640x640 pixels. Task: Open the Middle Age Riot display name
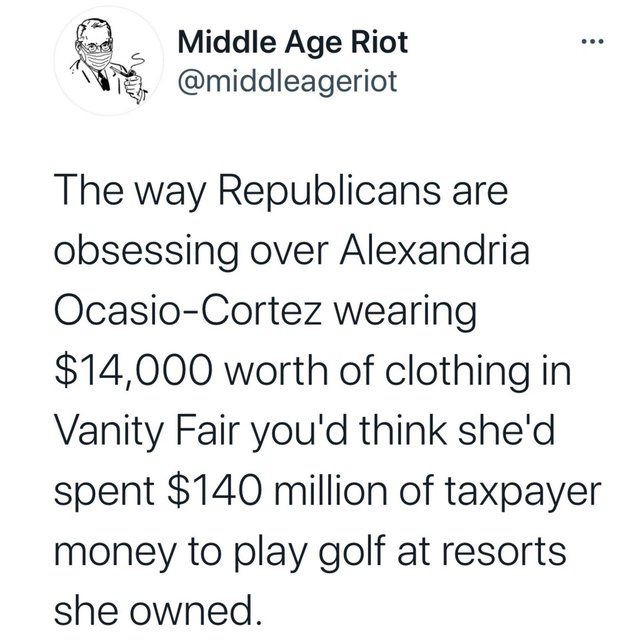[x=293, y=42]
